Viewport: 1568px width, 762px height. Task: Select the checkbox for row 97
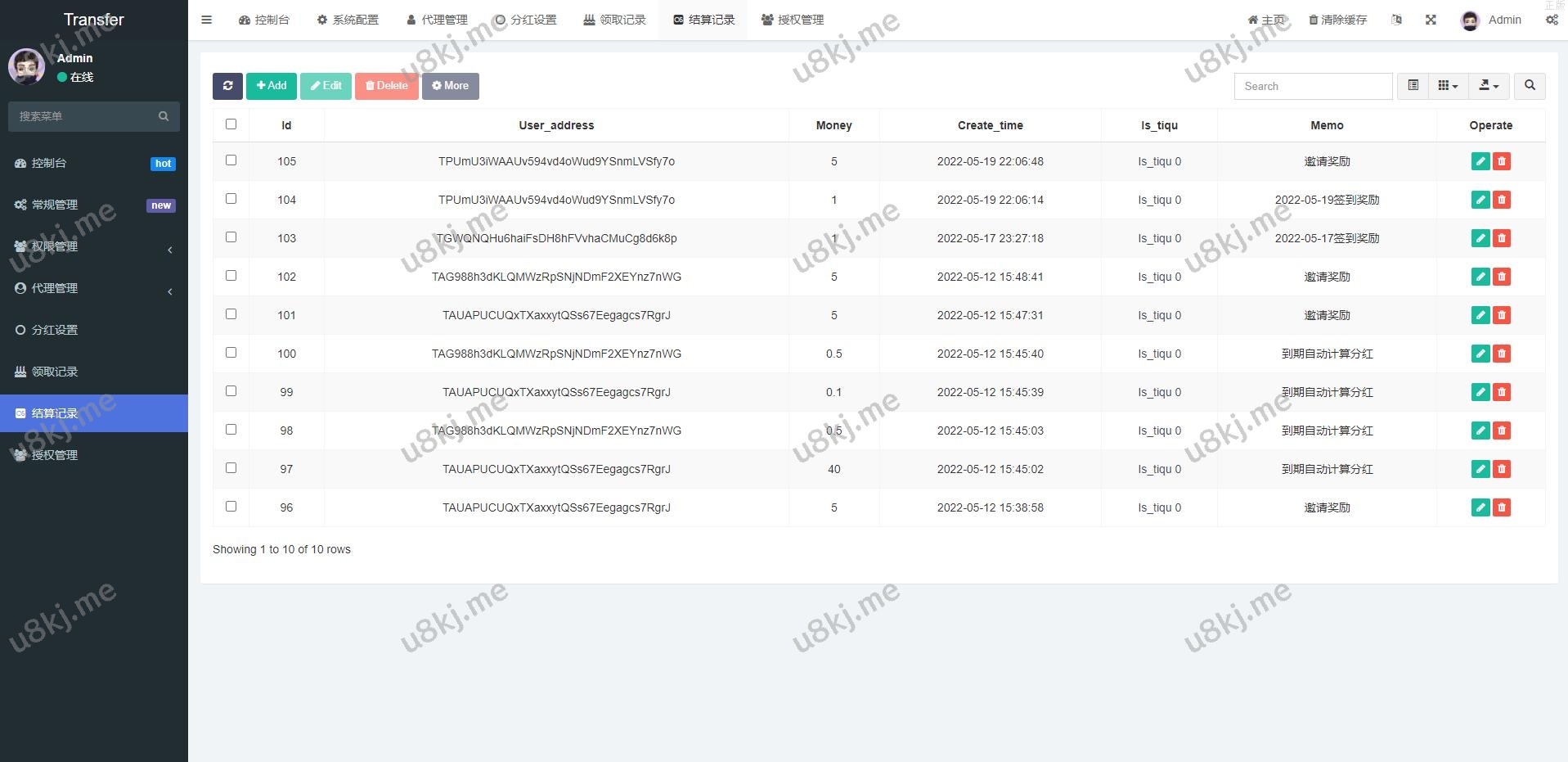click(231, 468)
